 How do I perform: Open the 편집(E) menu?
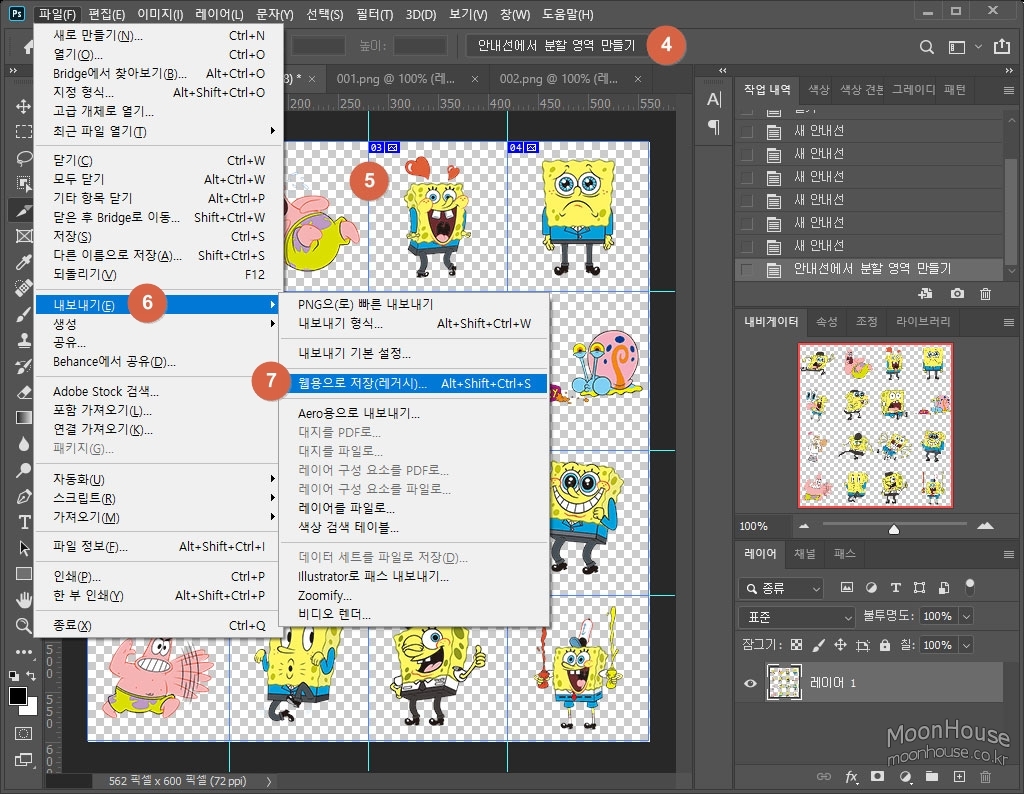point(106,14)
